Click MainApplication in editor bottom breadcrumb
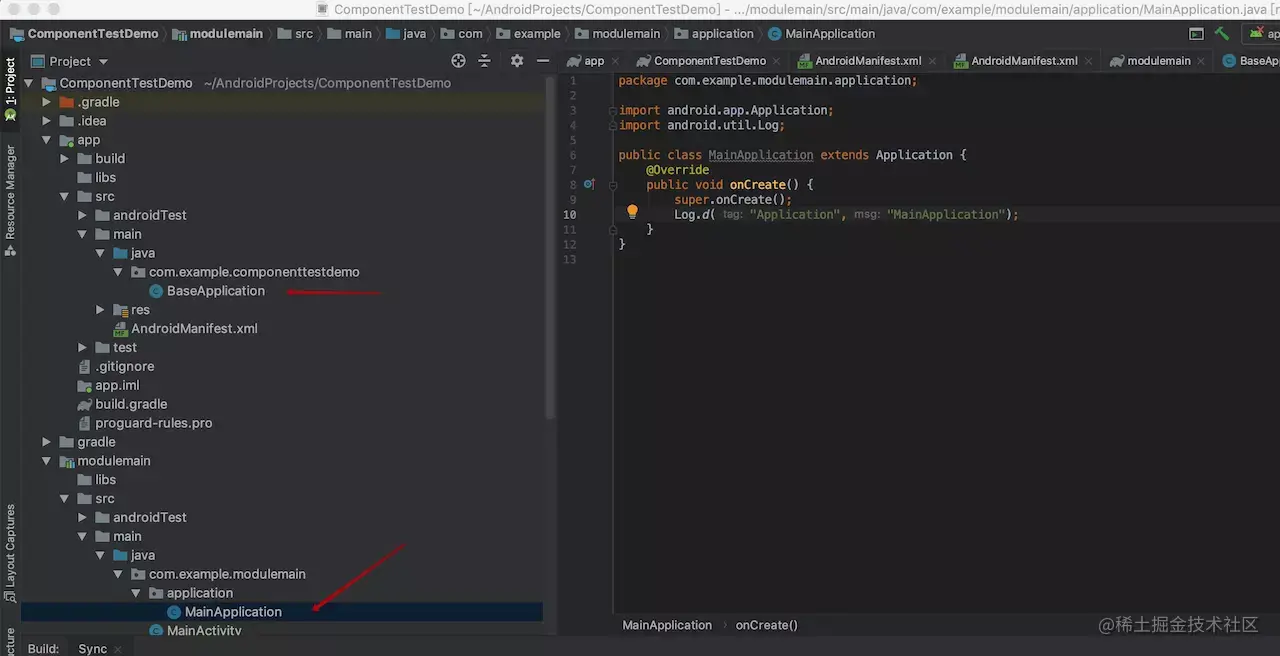The image size is (1280, 656). click(667, 625)
